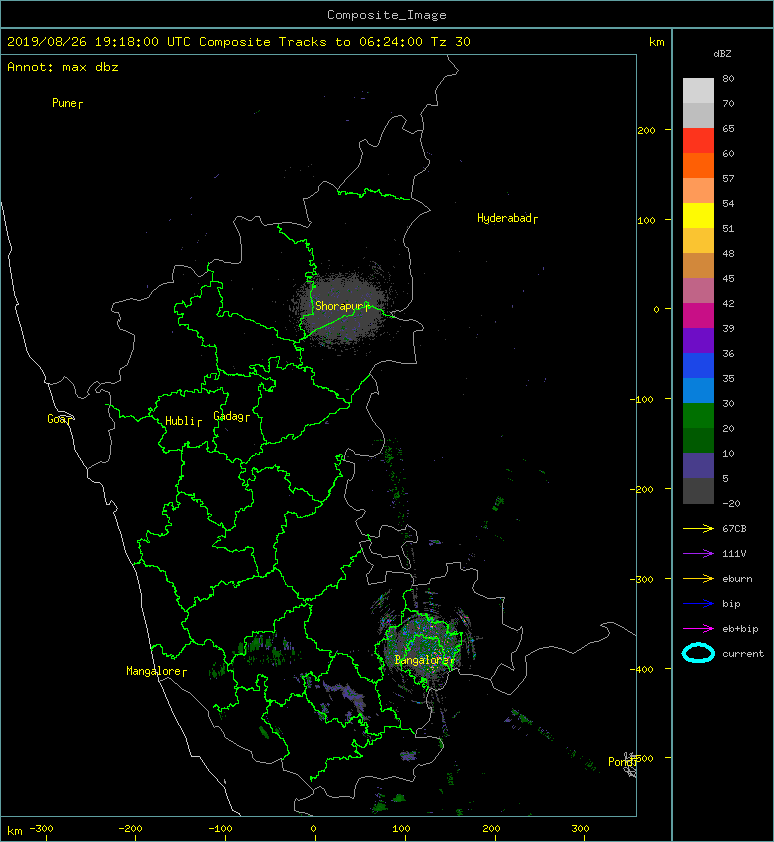Pick the 20 dBZ dark green swatch
This screenshot has width=774, height=842.
pyautogui.click(x=698, y=440)
